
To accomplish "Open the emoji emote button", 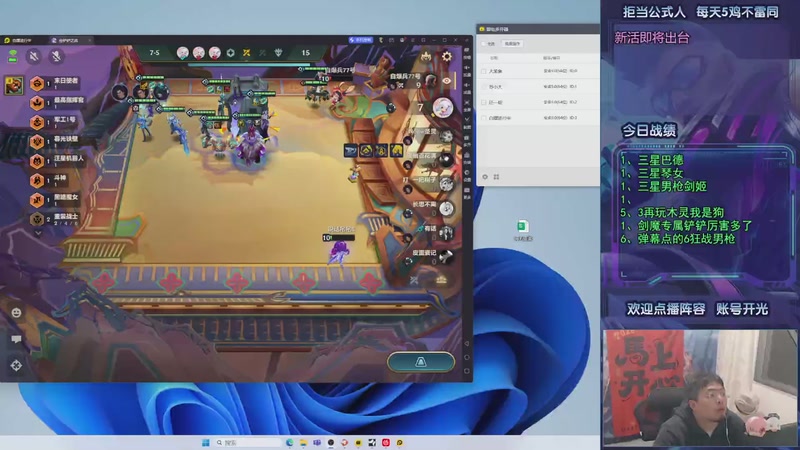I will pos(16,313).
